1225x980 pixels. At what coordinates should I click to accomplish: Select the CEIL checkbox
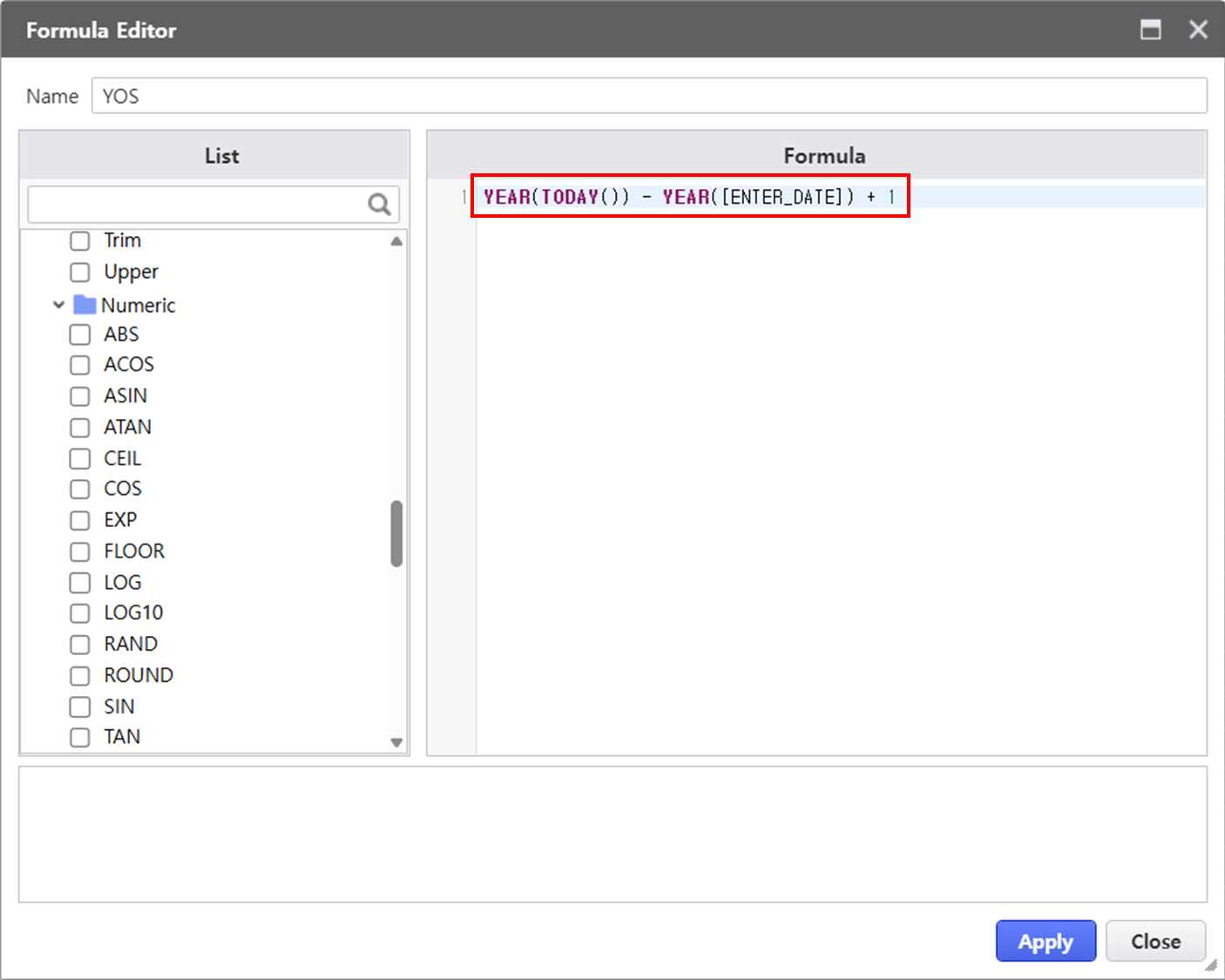[x=79, y=458]
